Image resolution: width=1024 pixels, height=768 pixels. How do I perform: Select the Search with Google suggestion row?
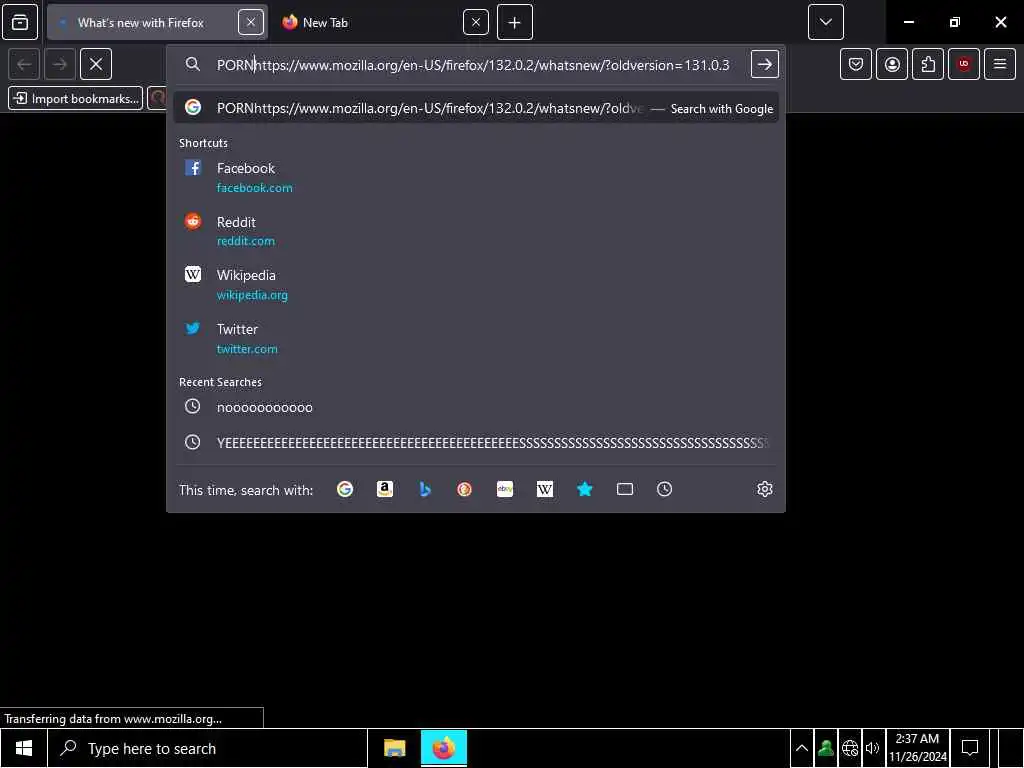[476, 108]
